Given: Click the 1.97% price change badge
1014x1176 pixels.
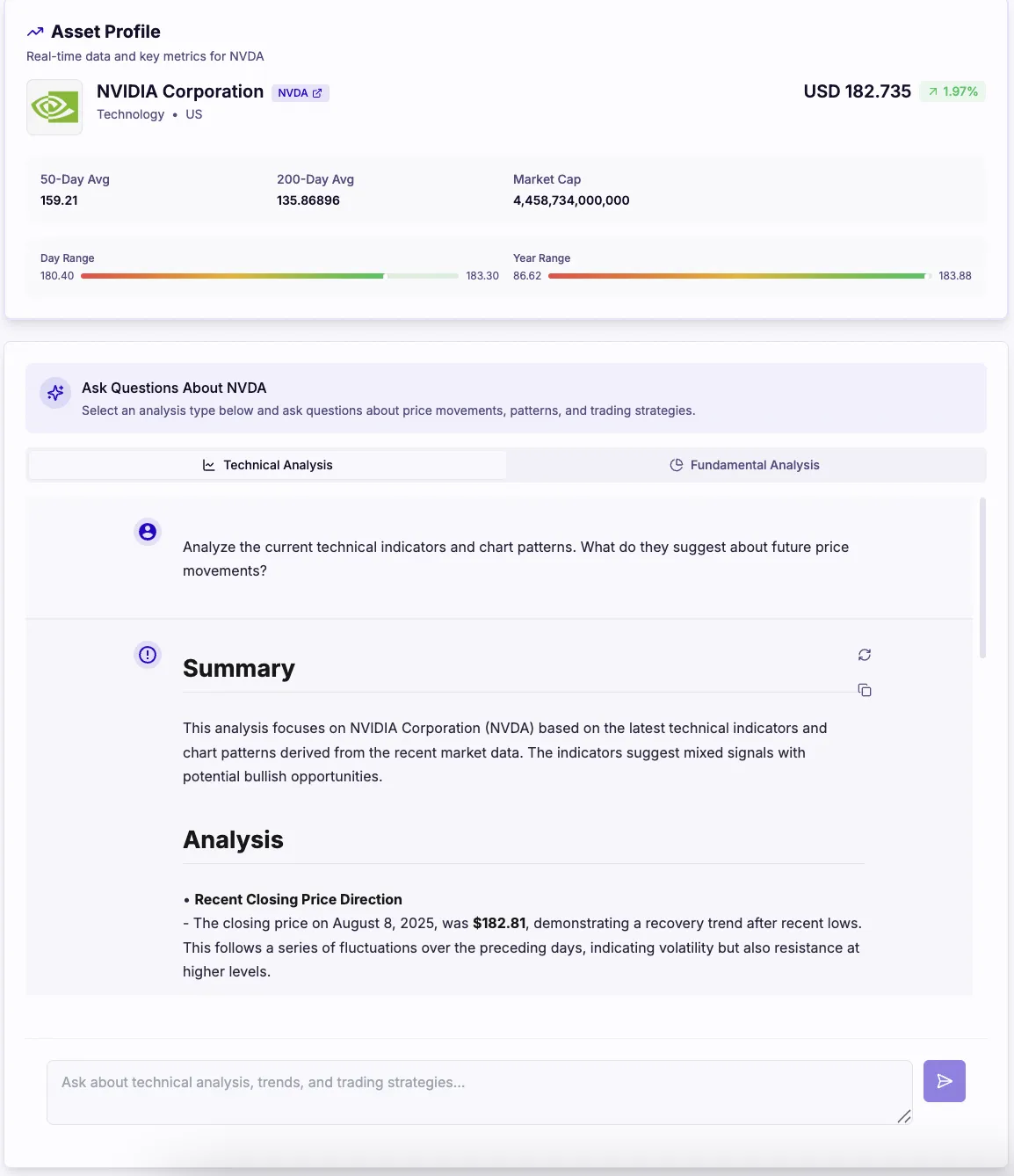Looking at the screenshot, I should tap(952, 91).
